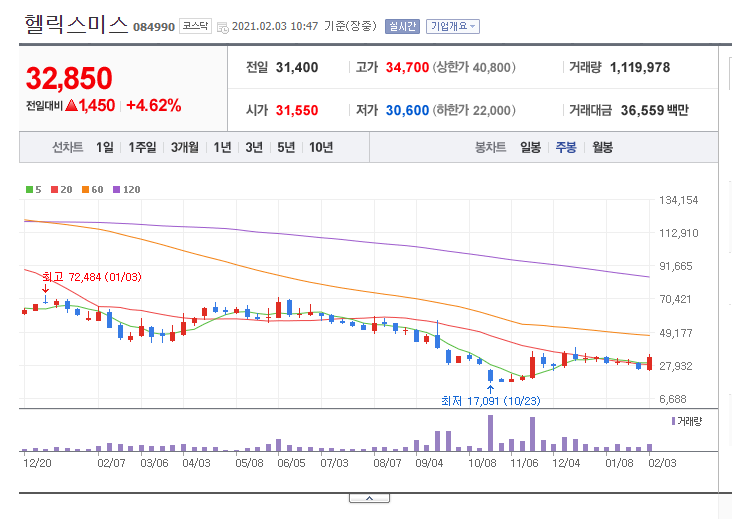Click the 하한가 22,000 lower limit text

coord(474,110)
